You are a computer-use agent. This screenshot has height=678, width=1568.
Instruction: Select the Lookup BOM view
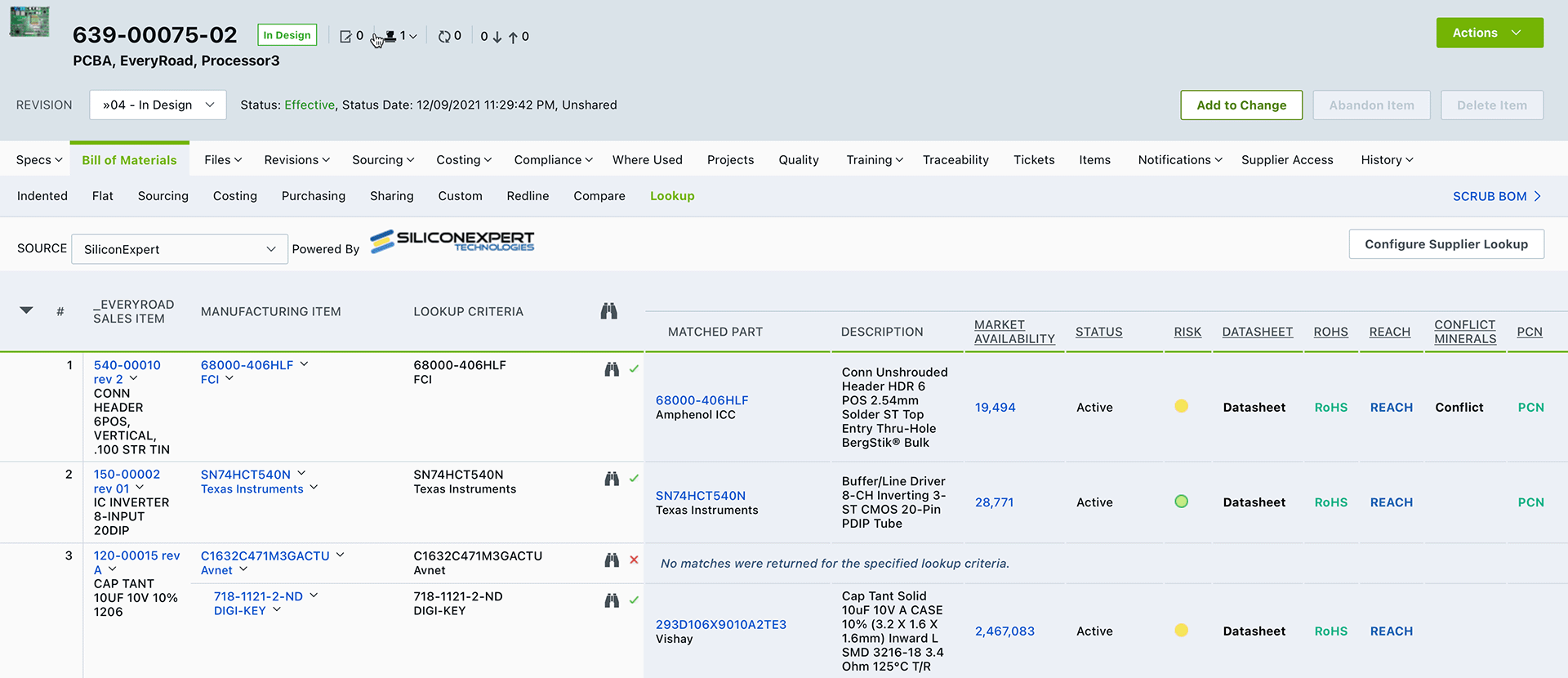[x=672, y=196]
